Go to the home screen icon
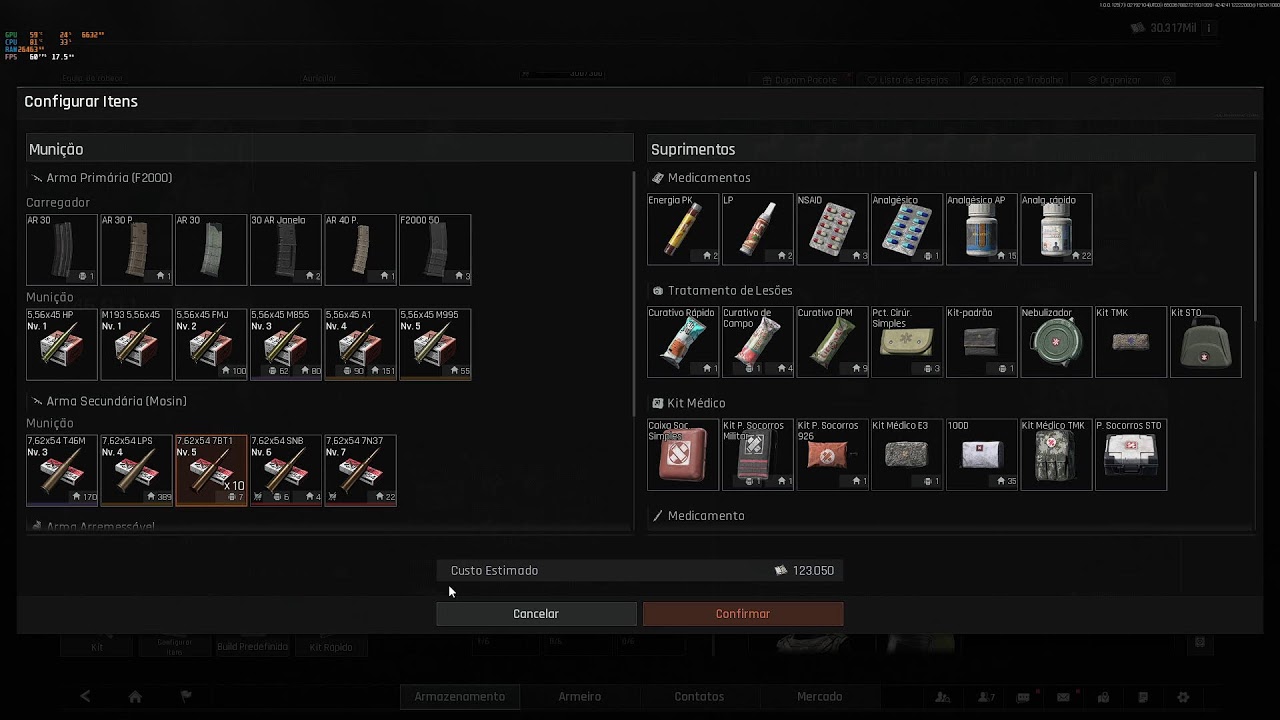This screenshot has height=720, width=1280. click(x=135, y=697)
